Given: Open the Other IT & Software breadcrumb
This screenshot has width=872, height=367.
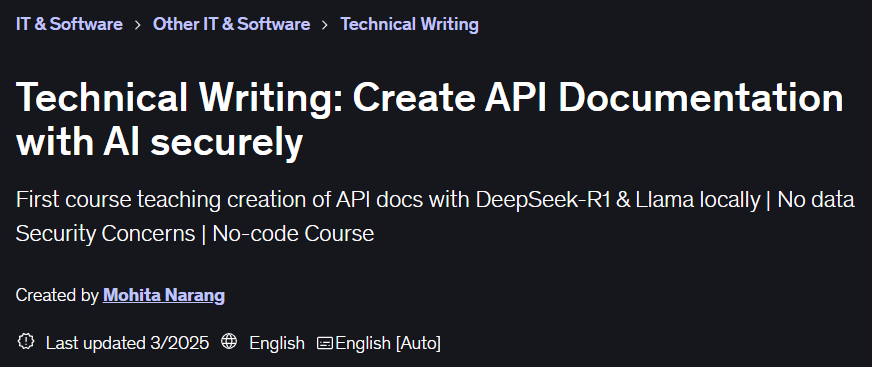Looking at the screenshot, I should tap(231, 24).
